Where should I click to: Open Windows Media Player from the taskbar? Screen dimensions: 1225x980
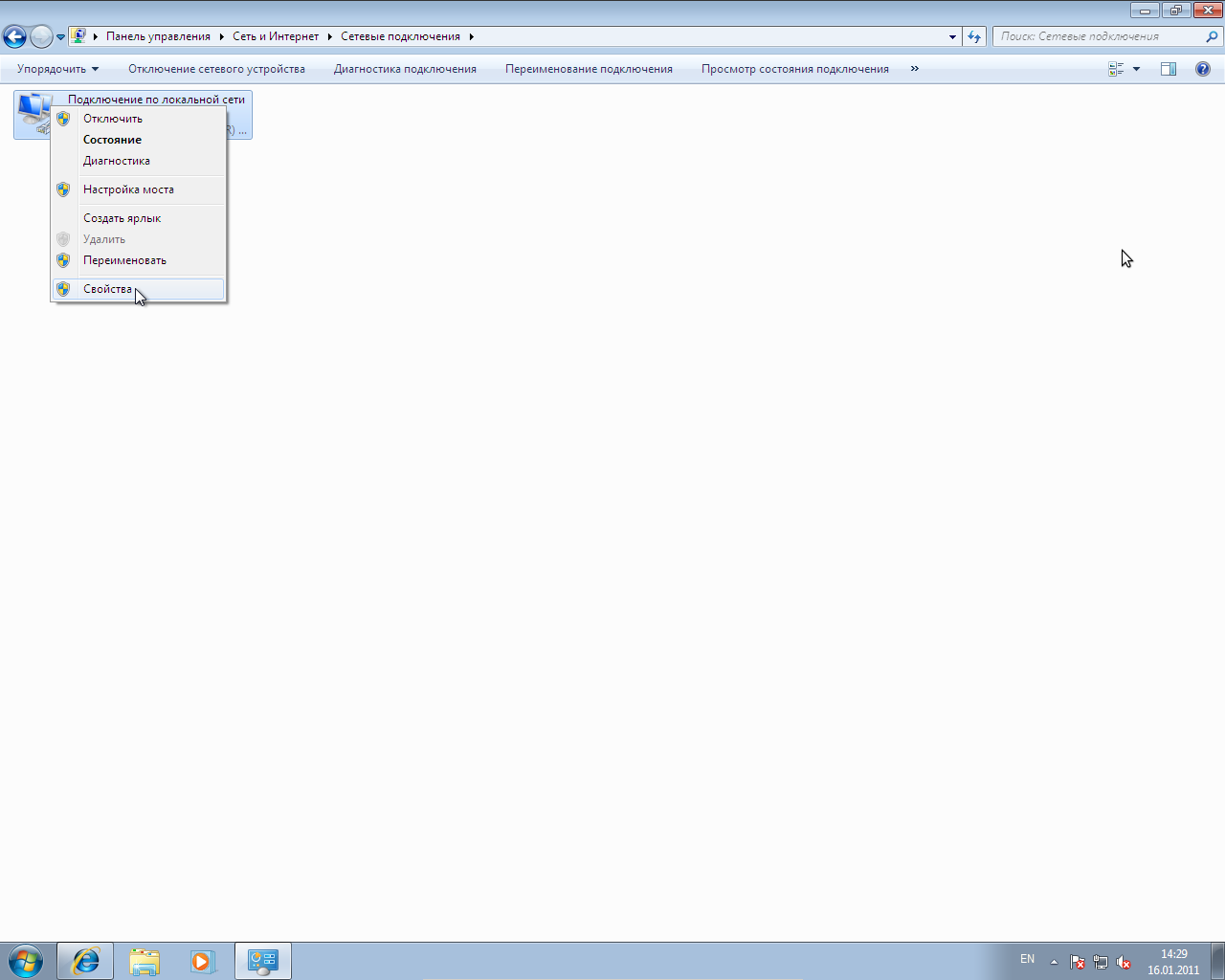pos(204,961)
